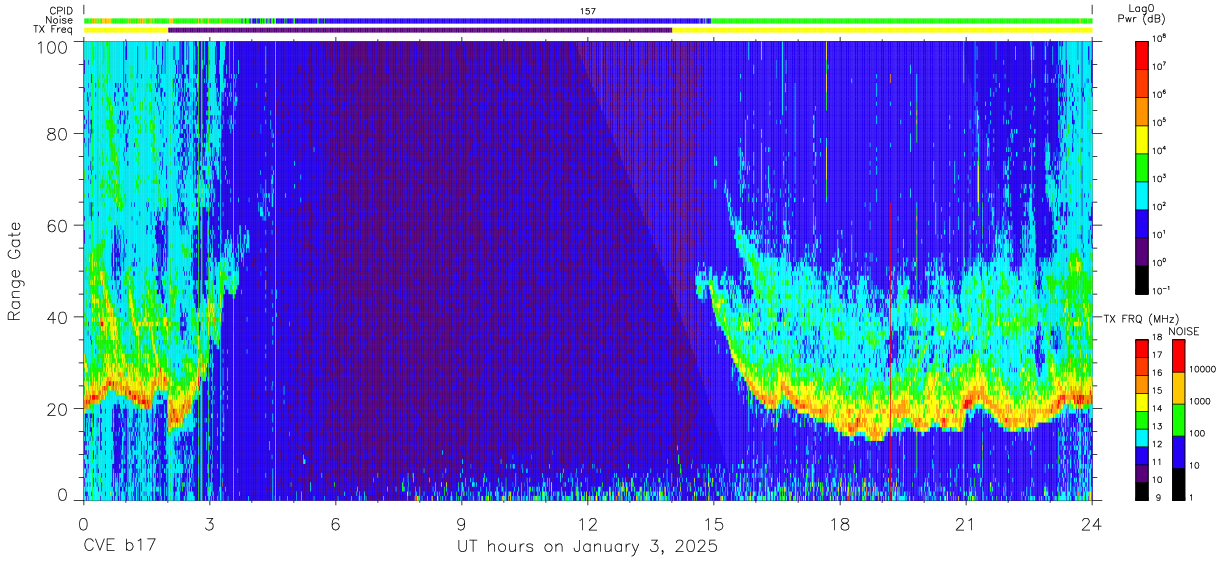Viewport: 1228px width, 567px height.
Task: Click the '10000' label on NOISE colorbar
Action: point(1203,369)
